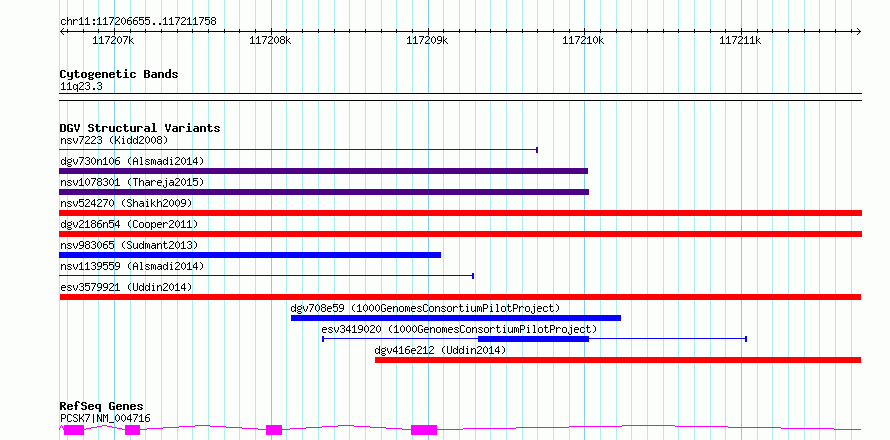Click the dgv2186n54 red variant bar

(460, 234)
